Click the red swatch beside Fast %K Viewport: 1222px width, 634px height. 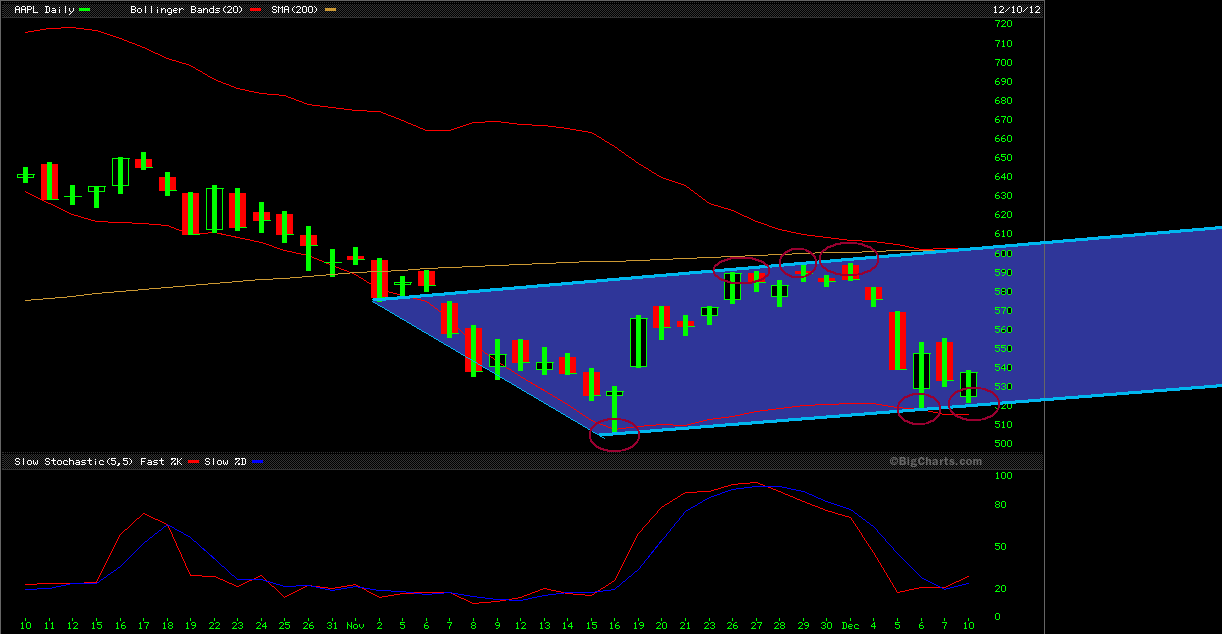coord(191,462)
